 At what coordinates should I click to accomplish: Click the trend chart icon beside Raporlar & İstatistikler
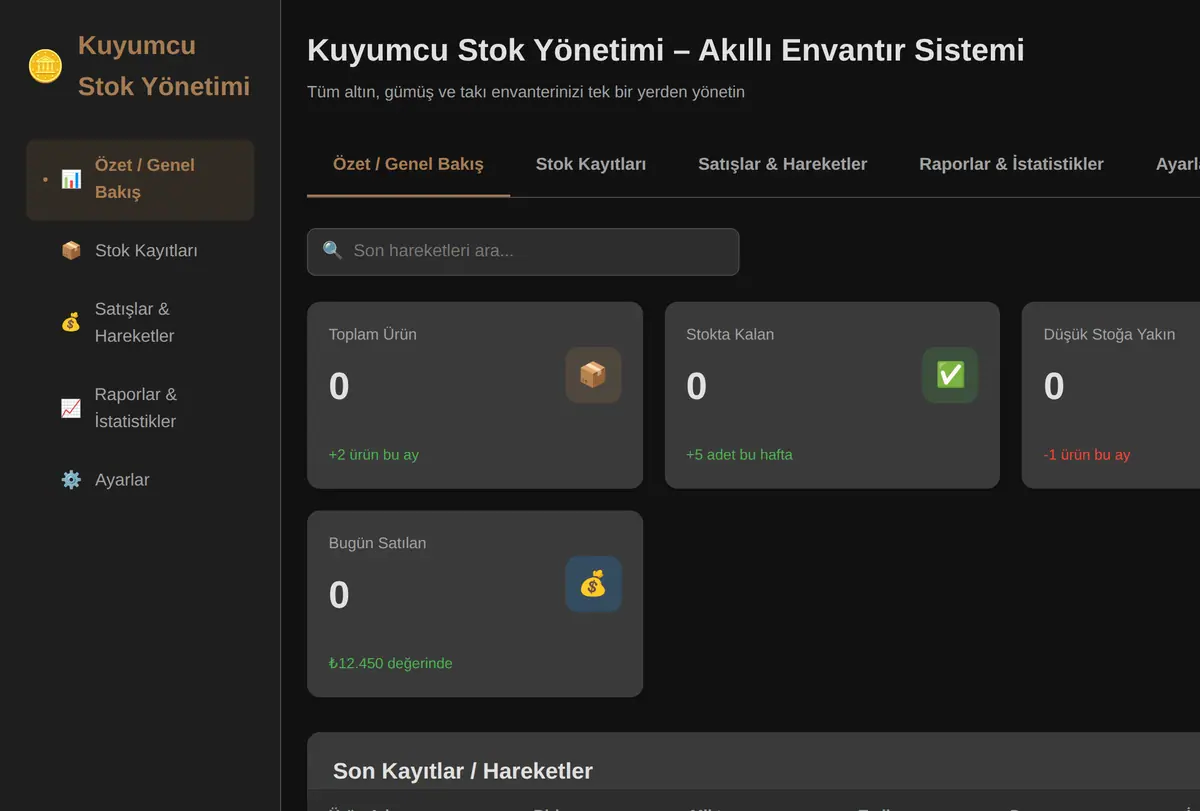71,408
